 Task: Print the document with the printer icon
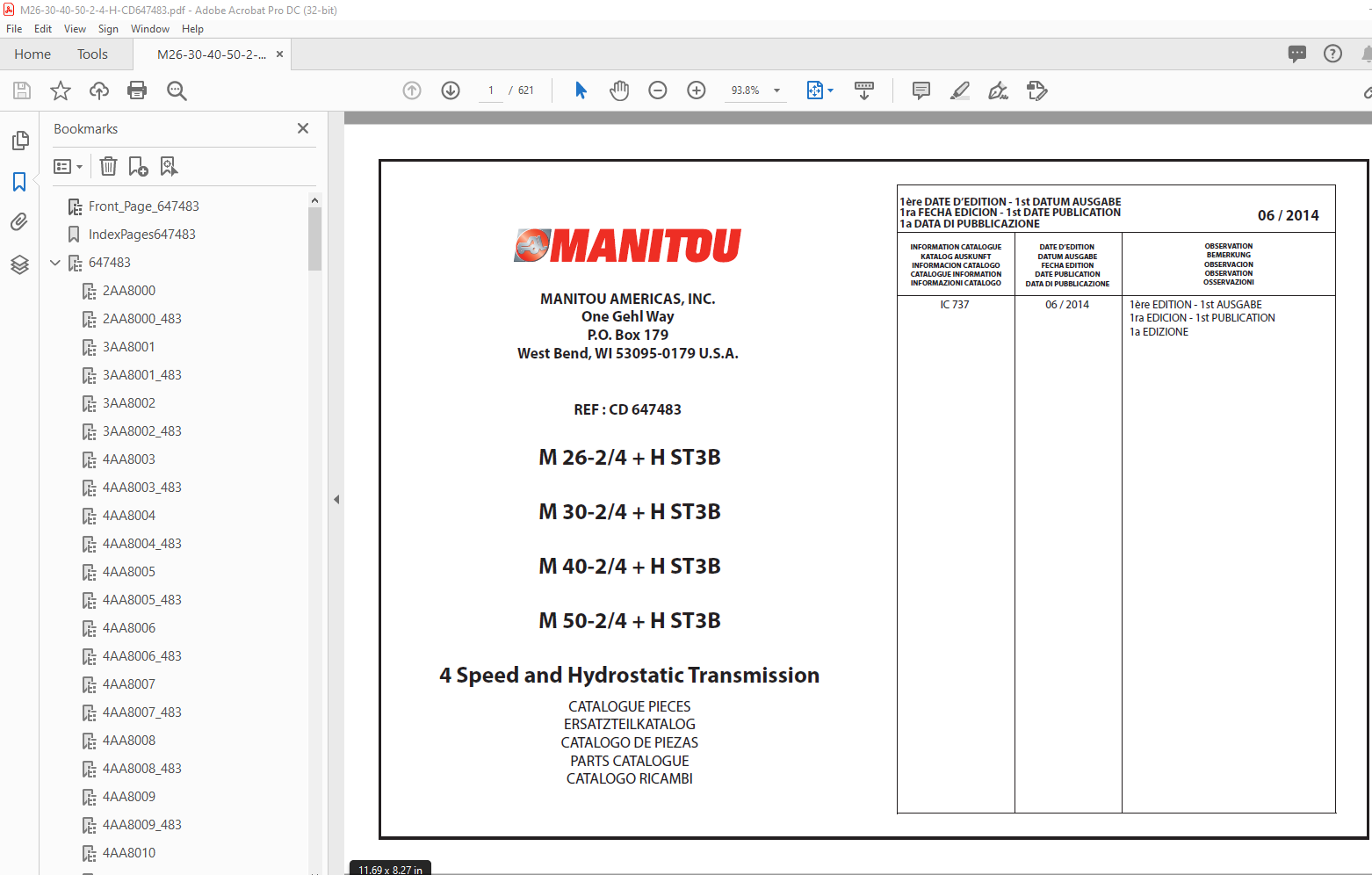point(137,90)
